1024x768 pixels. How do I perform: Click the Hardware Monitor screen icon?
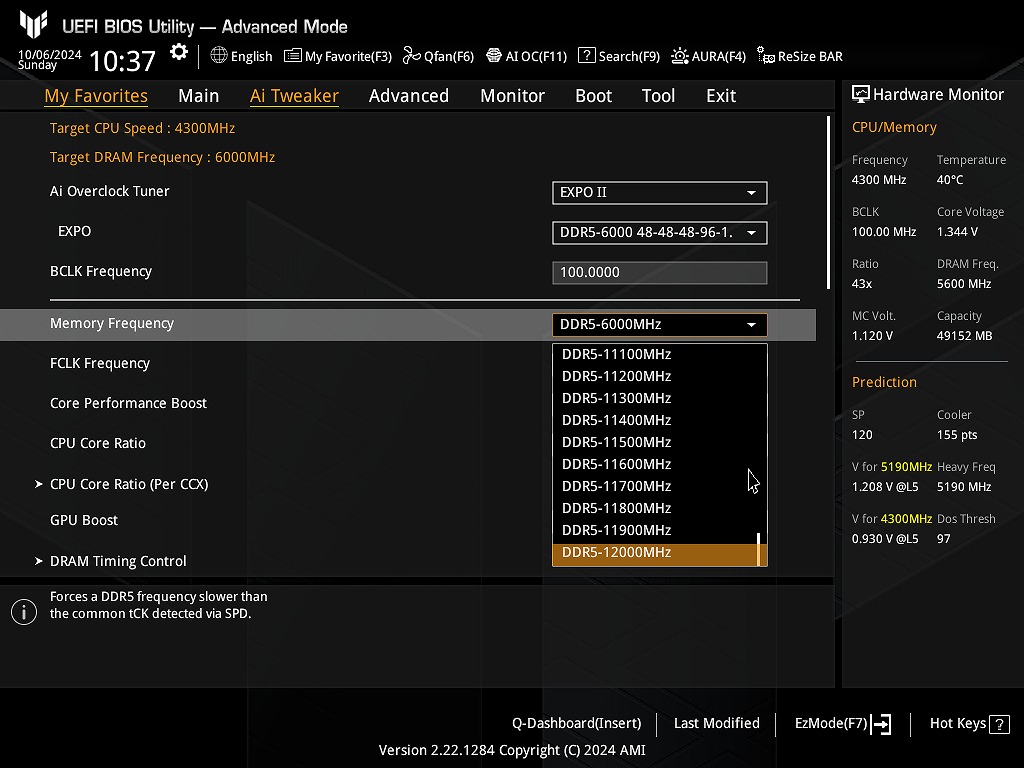(861, 95)
